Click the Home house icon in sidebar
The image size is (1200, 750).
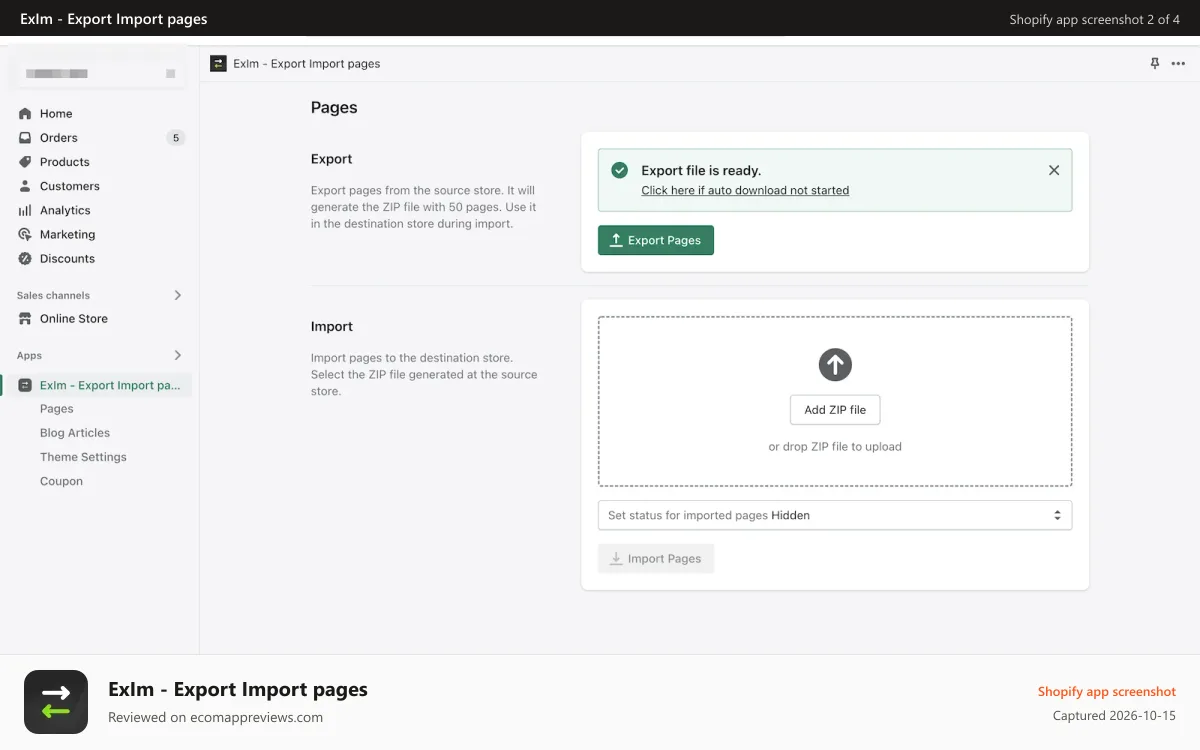point(25,114)
